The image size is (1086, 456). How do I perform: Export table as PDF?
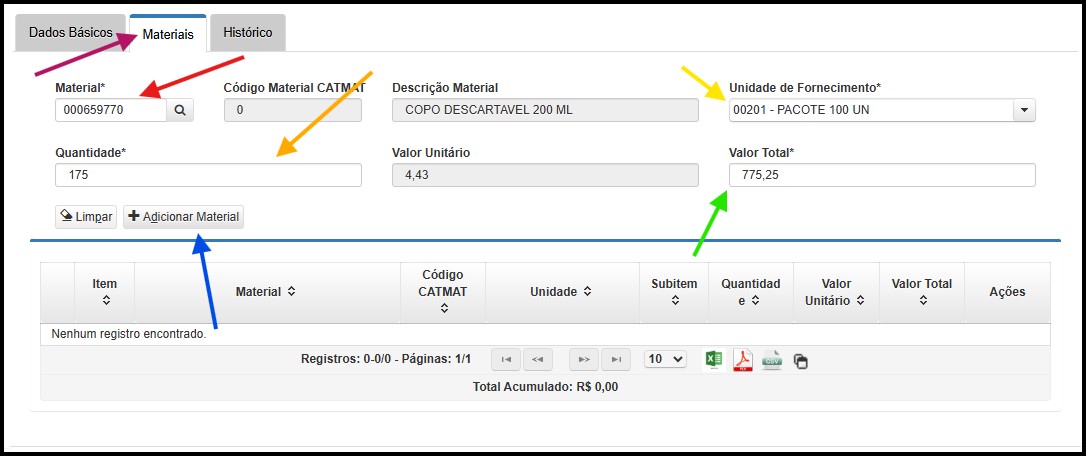tap(743, 359)
